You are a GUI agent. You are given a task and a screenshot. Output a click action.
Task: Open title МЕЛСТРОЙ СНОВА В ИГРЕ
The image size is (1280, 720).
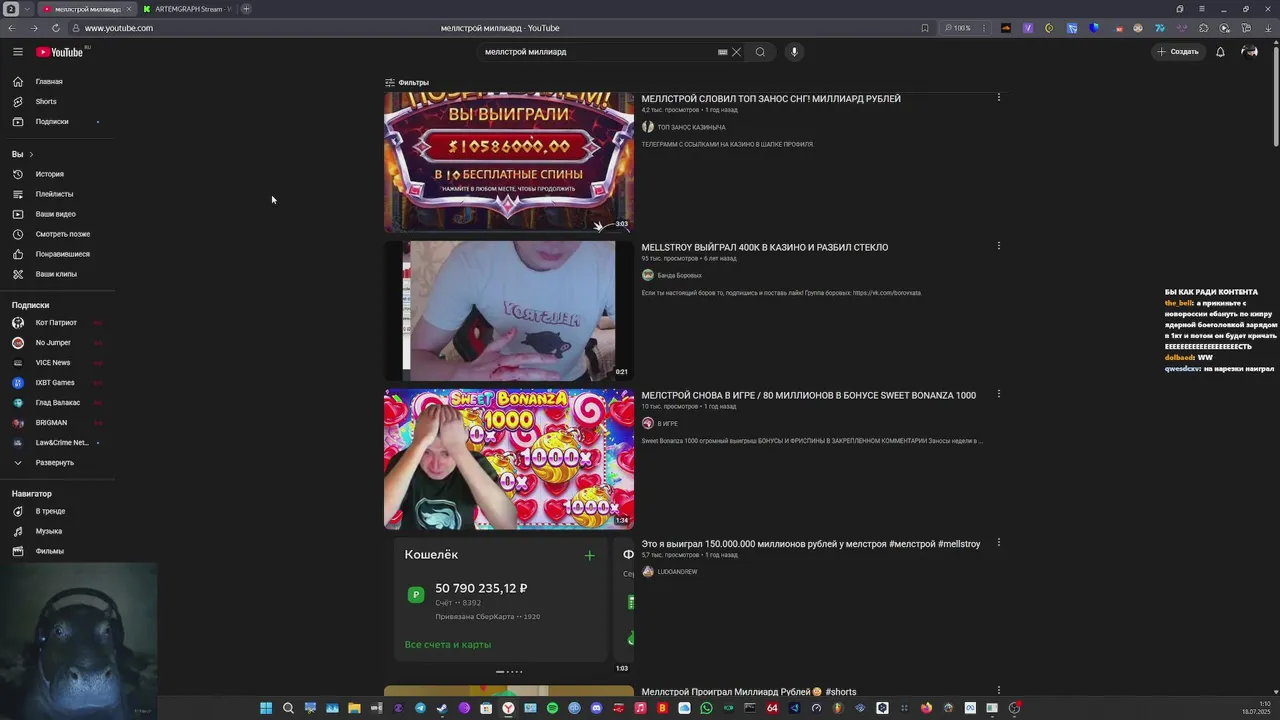point(808,396)
